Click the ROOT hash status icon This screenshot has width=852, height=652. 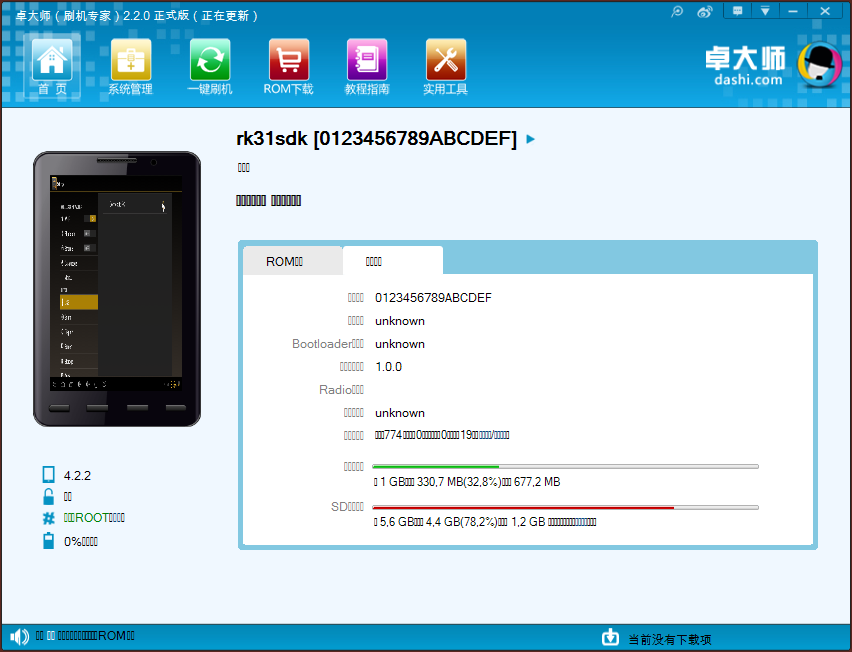[x=48, y=518]
